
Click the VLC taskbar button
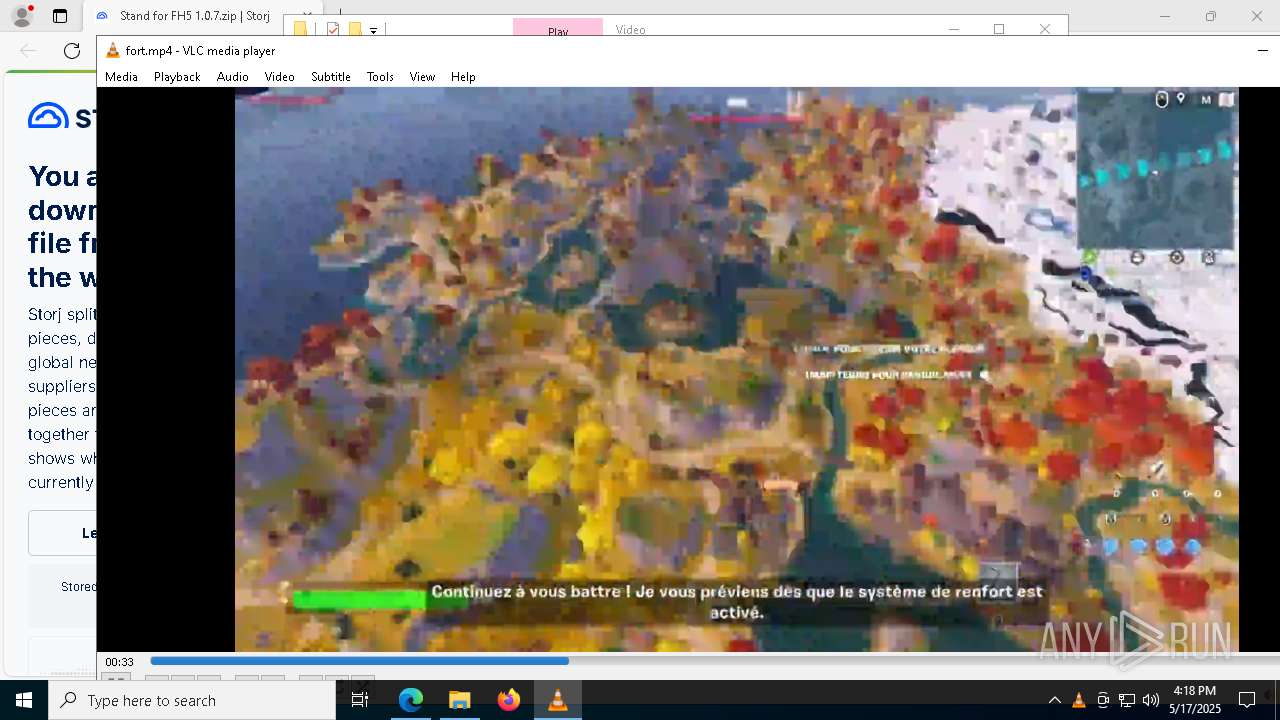(558, 700)
